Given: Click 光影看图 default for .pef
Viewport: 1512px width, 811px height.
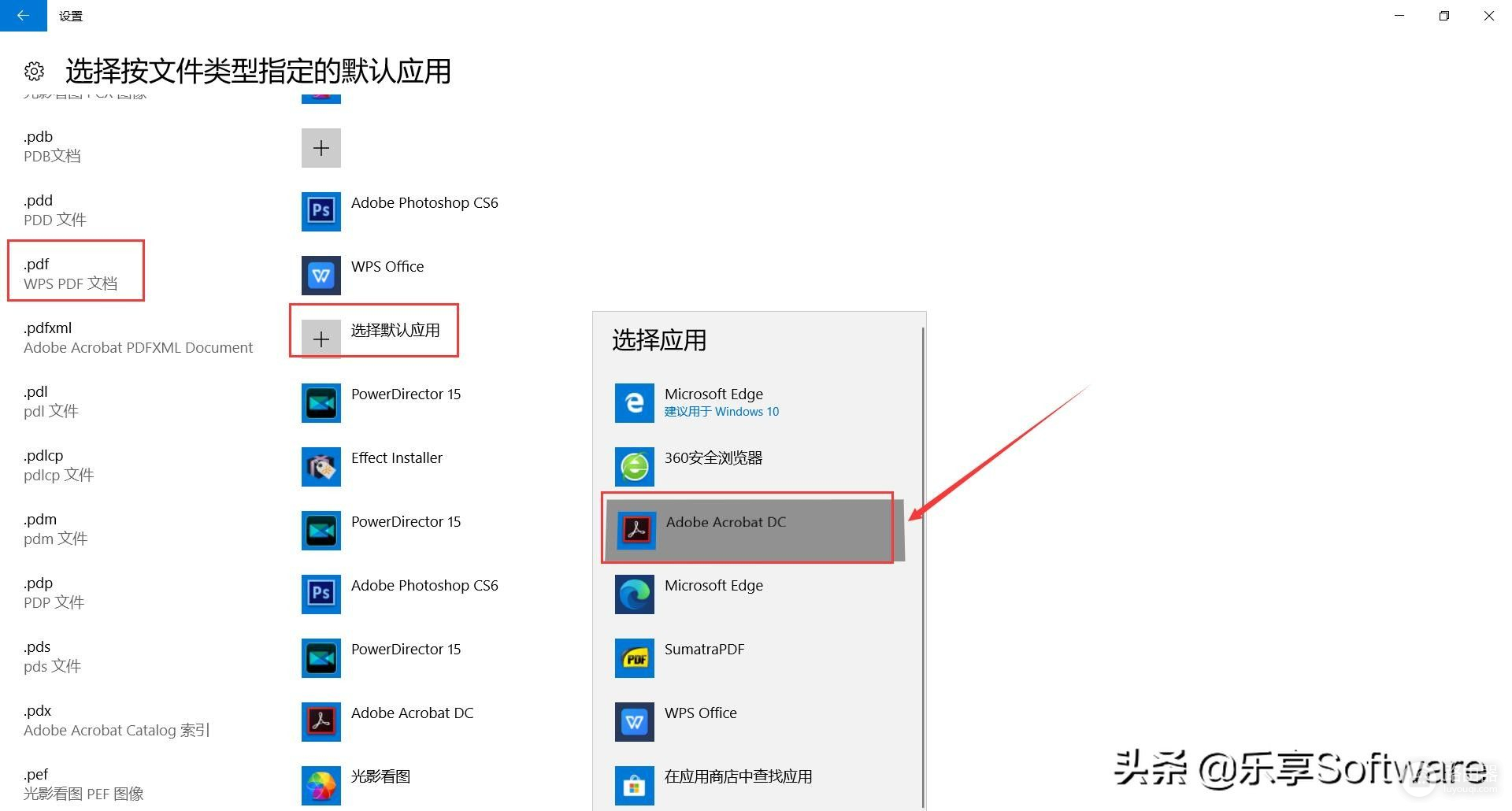Looking at the screenshot, I should (x=358, y=786).
